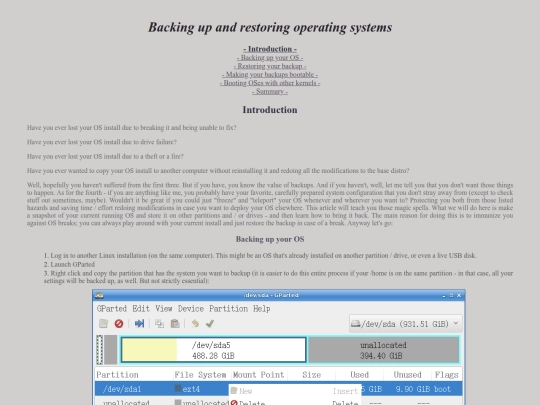
Task: Click the ext4 color square in sda1 row
Action: pyautogui.click(x=178, y=388)
